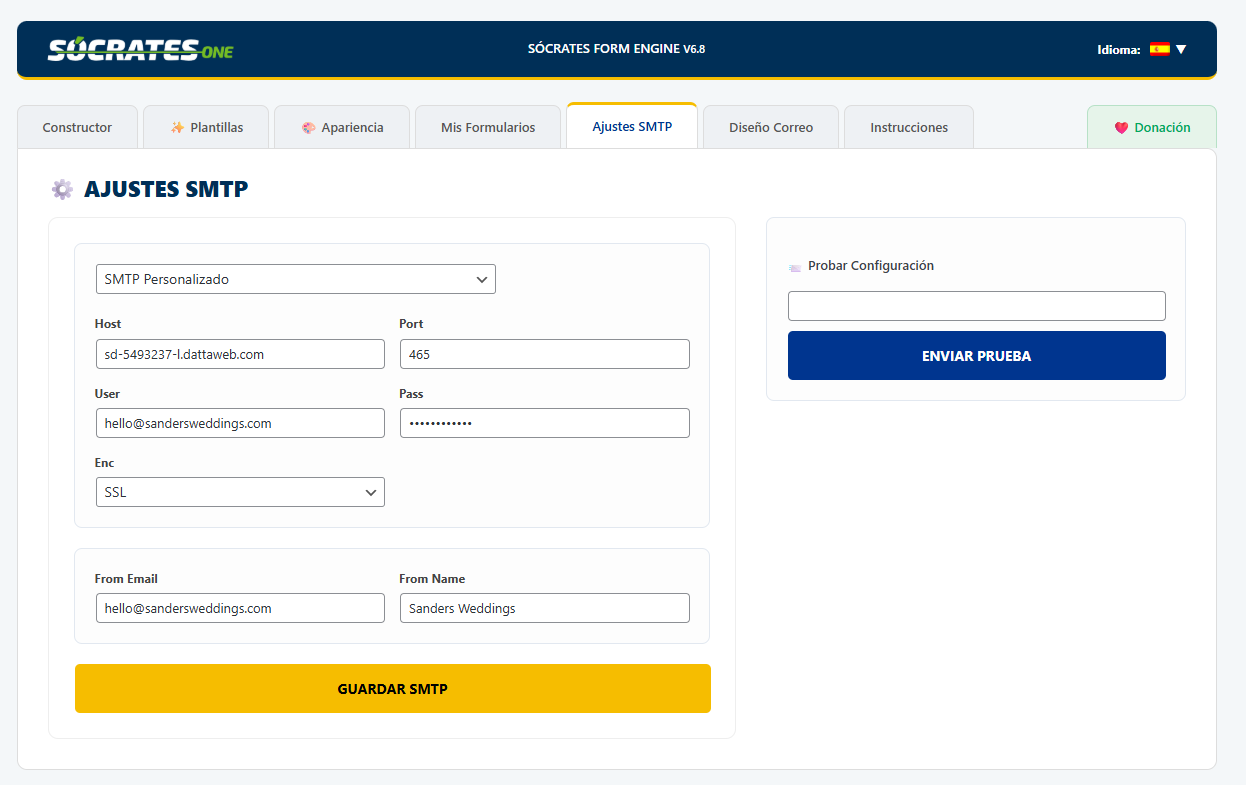Focus the Host input field

[240, 354]
